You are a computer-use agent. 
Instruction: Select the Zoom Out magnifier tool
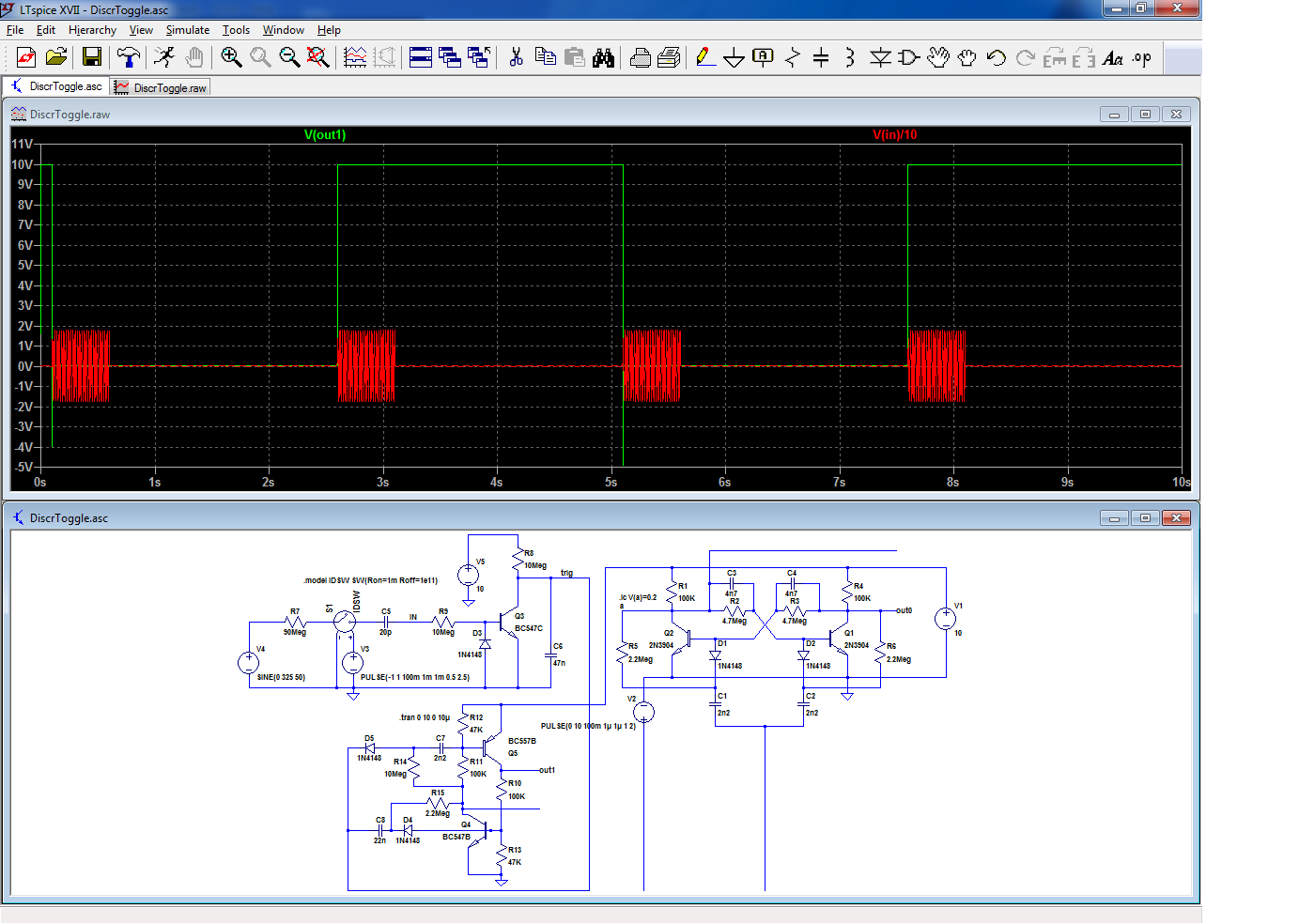coord(289,57)
